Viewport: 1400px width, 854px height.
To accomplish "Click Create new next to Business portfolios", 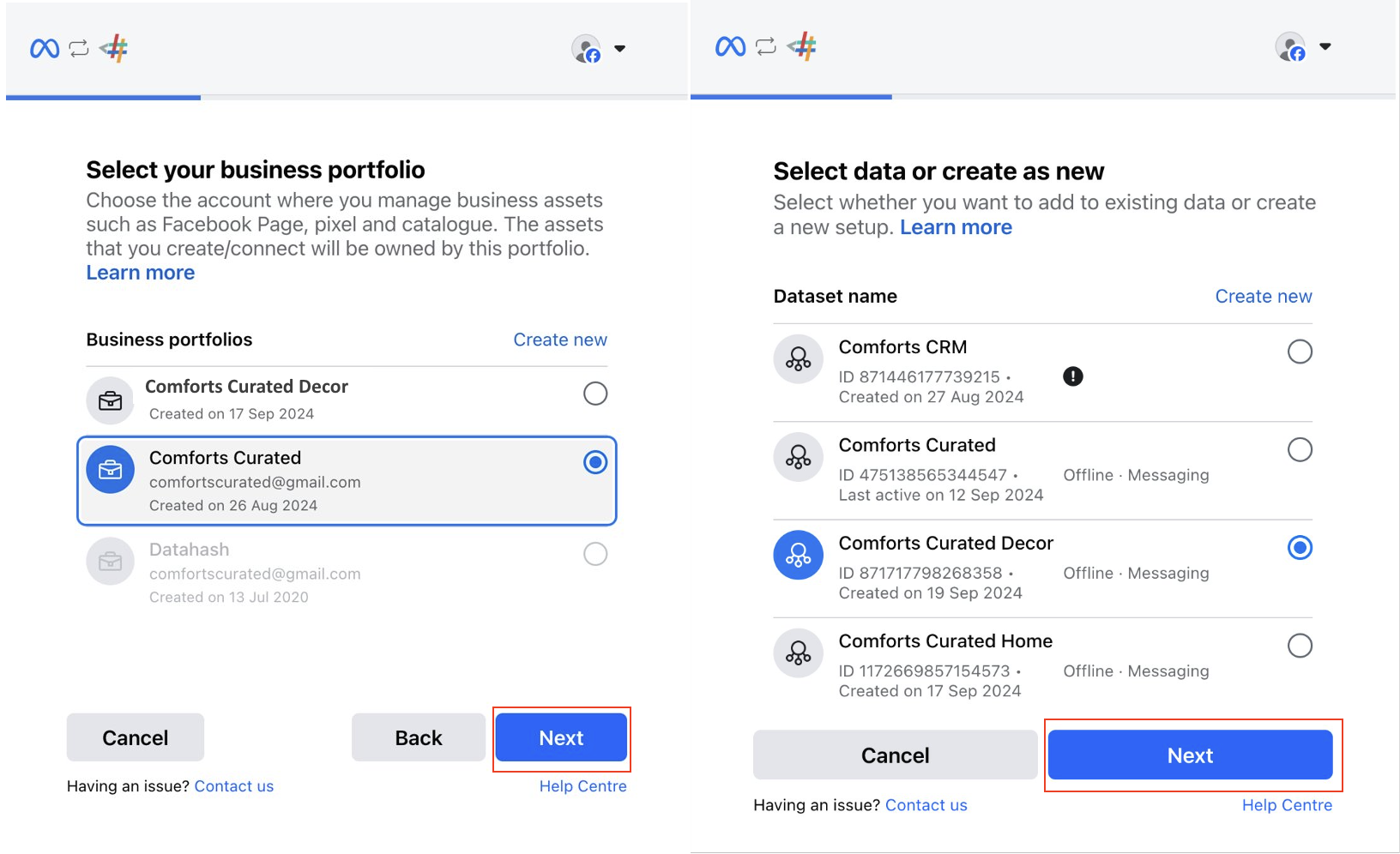I will [x=560, y=340].
